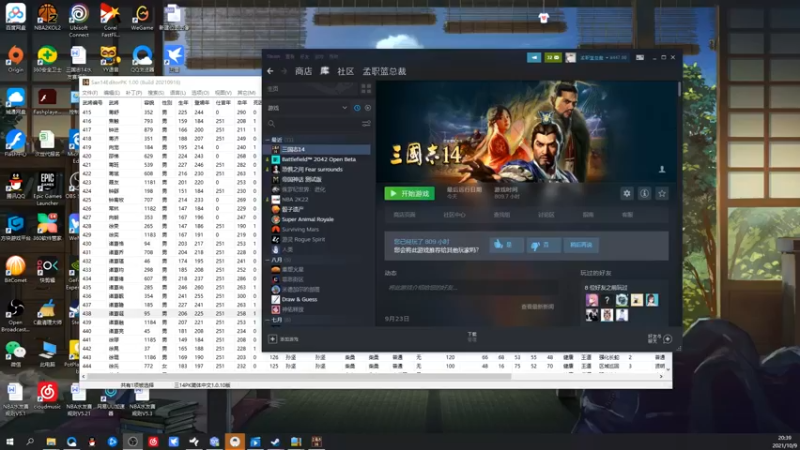Open the 库 library tab in Steam
The width and height of the screenshot is (800, 450).
324,71
